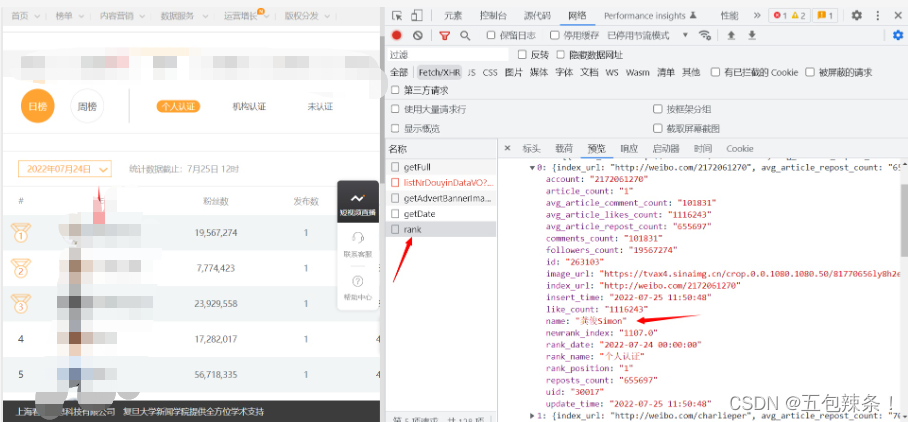
Task: Open the Cookie request detail tab
Action: [739, 149]
